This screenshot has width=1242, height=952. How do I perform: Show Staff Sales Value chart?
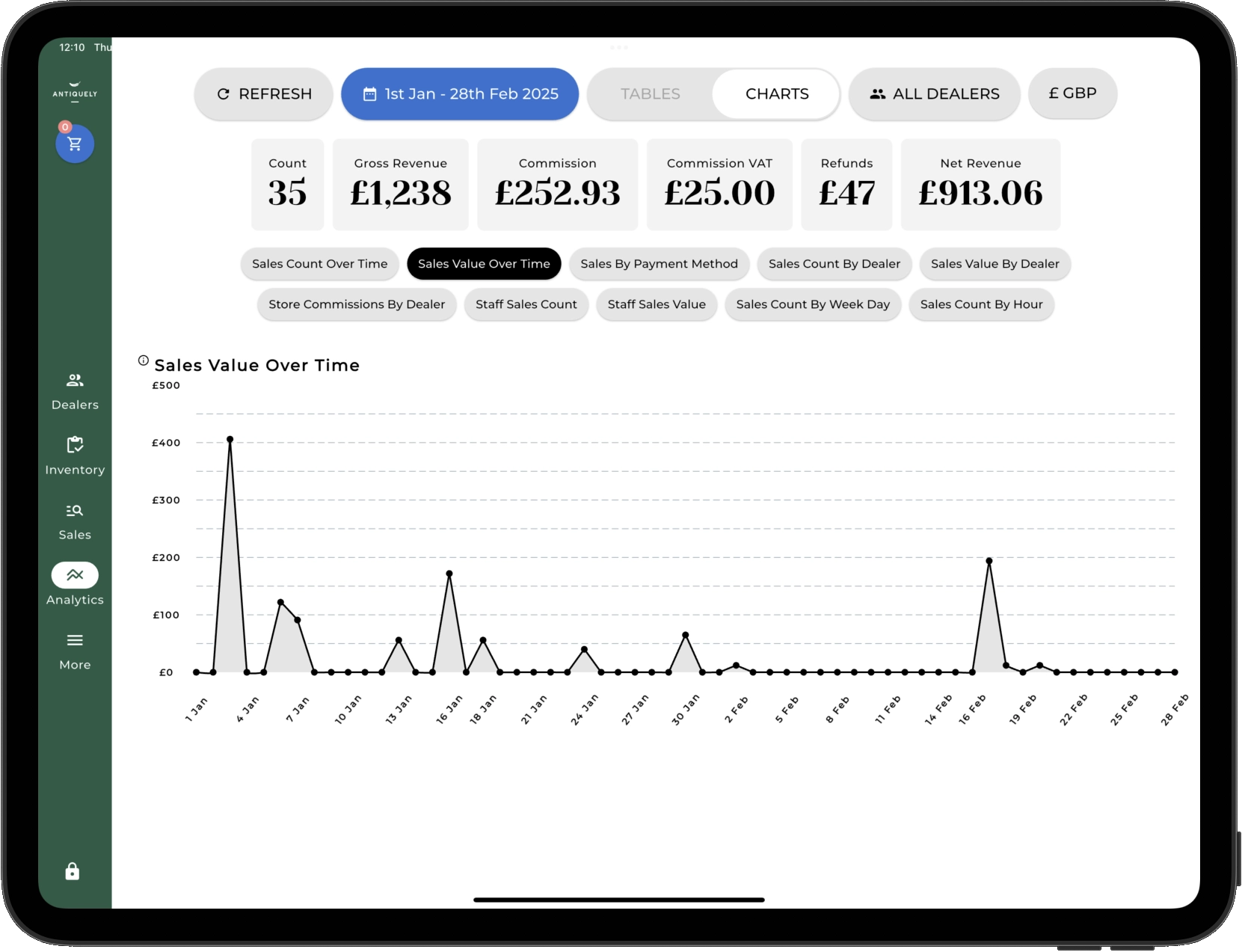[x=657, y=304]
